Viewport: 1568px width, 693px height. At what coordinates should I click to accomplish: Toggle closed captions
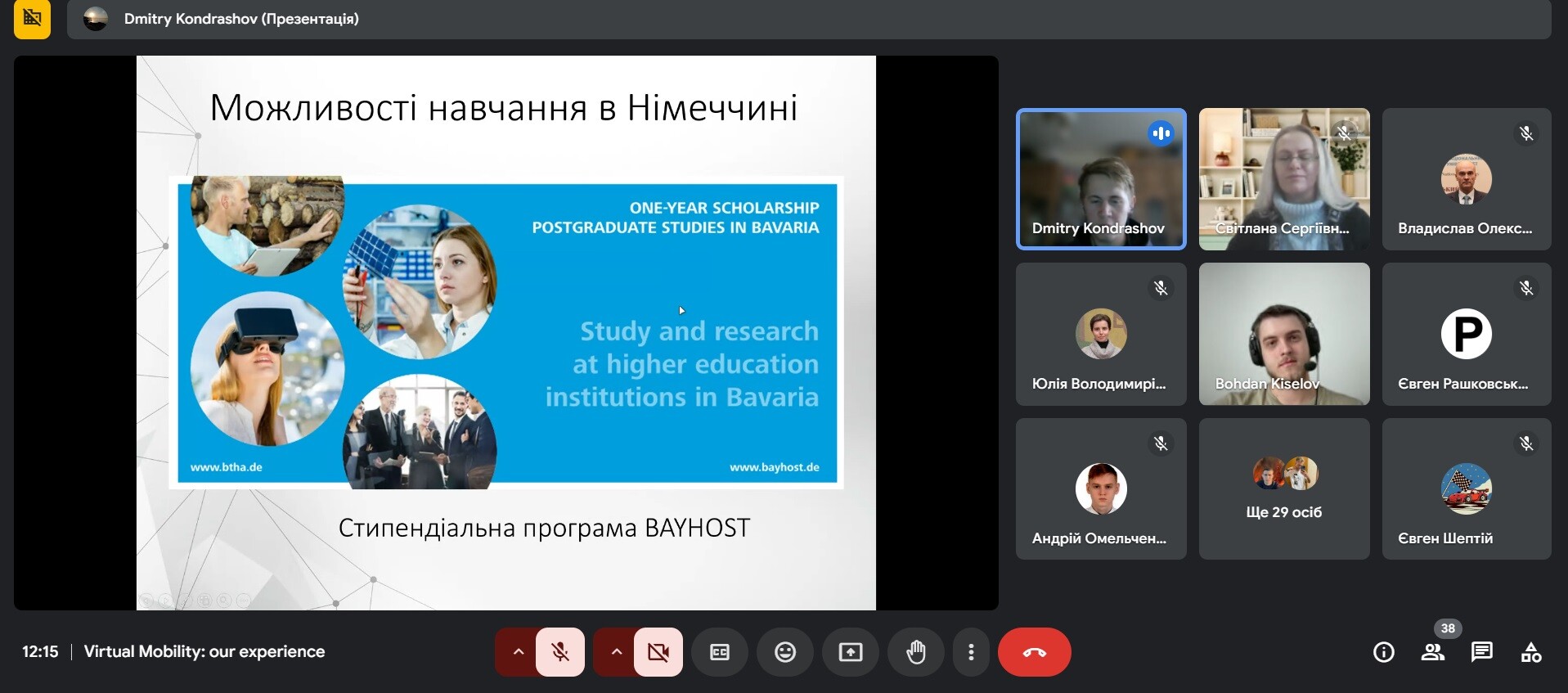720,652
